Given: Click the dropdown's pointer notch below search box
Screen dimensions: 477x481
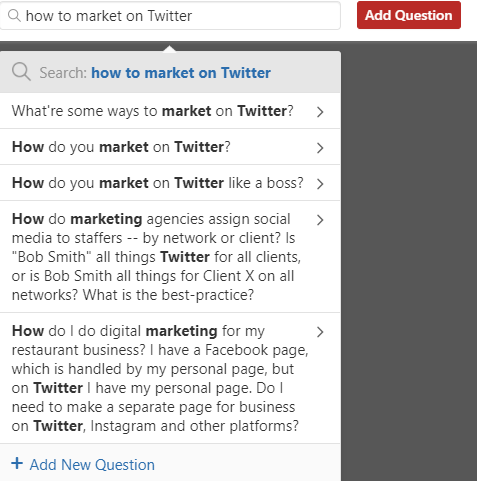Looking at the screenshot, I should (x=170, y=48).
